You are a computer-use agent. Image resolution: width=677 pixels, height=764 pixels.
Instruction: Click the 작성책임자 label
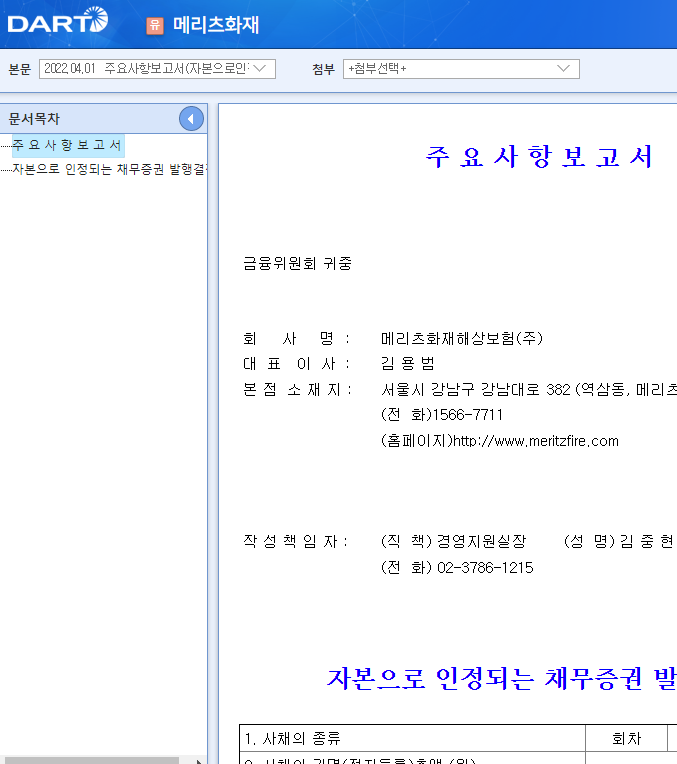click(295, 541)
